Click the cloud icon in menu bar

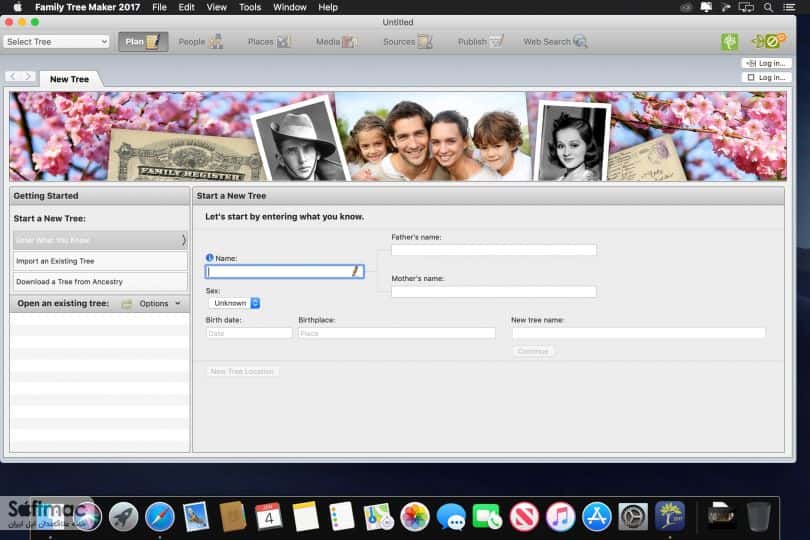[686, 7]
